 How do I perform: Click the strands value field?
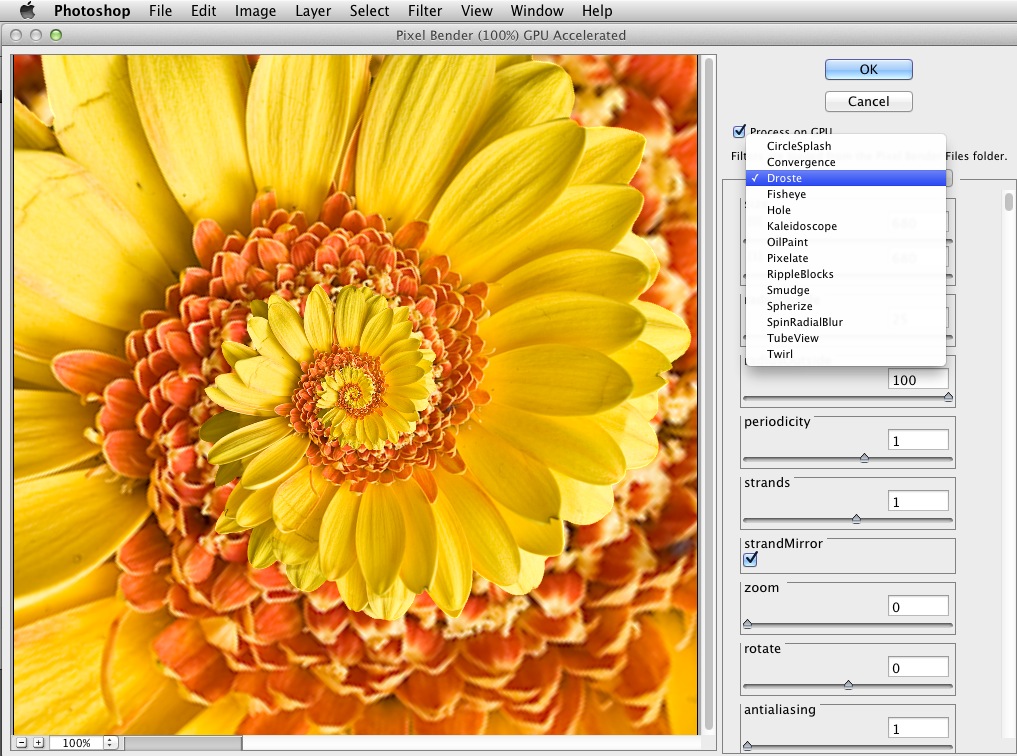(x=918, y=501)
